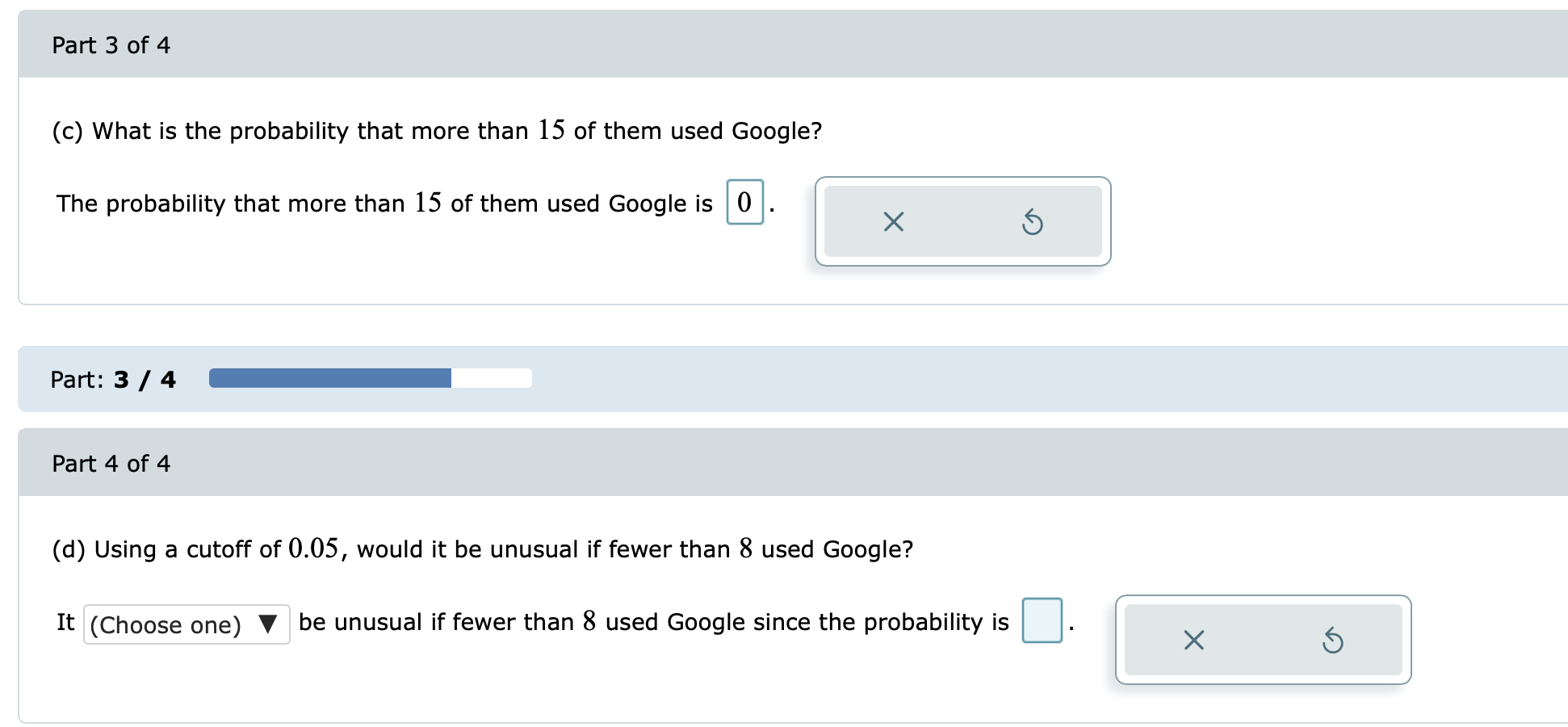Select the 'Part 4 of 4' section header
Viewport: 1568px width, 727px height.
click(x=111, y=463)
